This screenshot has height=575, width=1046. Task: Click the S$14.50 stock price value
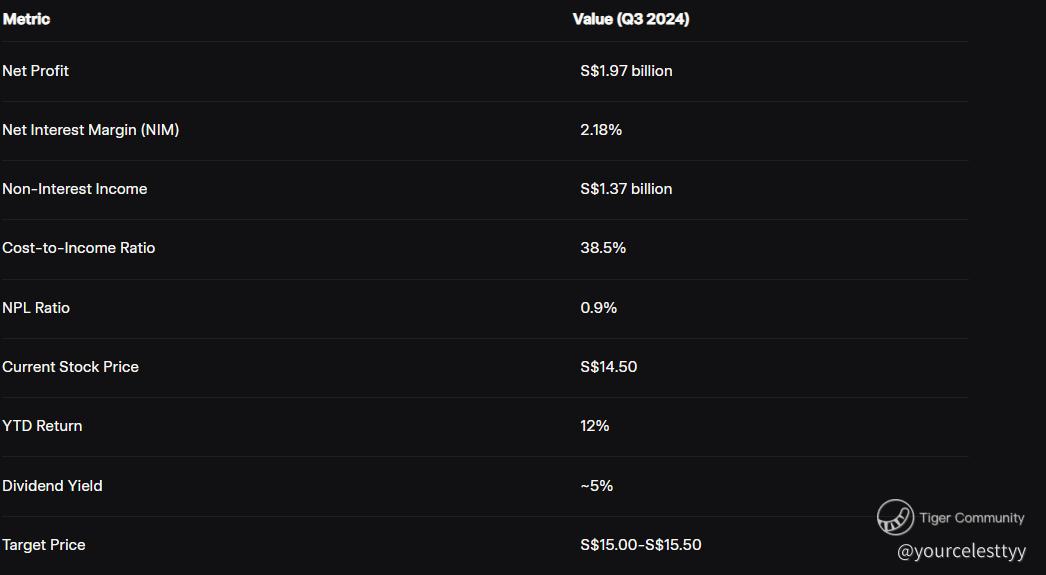coord(608,367)
